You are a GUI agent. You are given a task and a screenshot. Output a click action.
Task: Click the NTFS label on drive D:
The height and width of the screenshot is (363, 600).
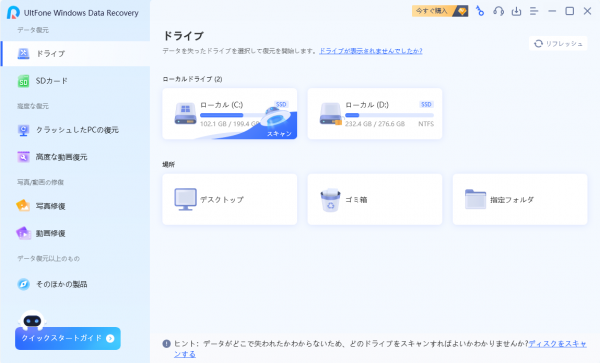point(426,124)
